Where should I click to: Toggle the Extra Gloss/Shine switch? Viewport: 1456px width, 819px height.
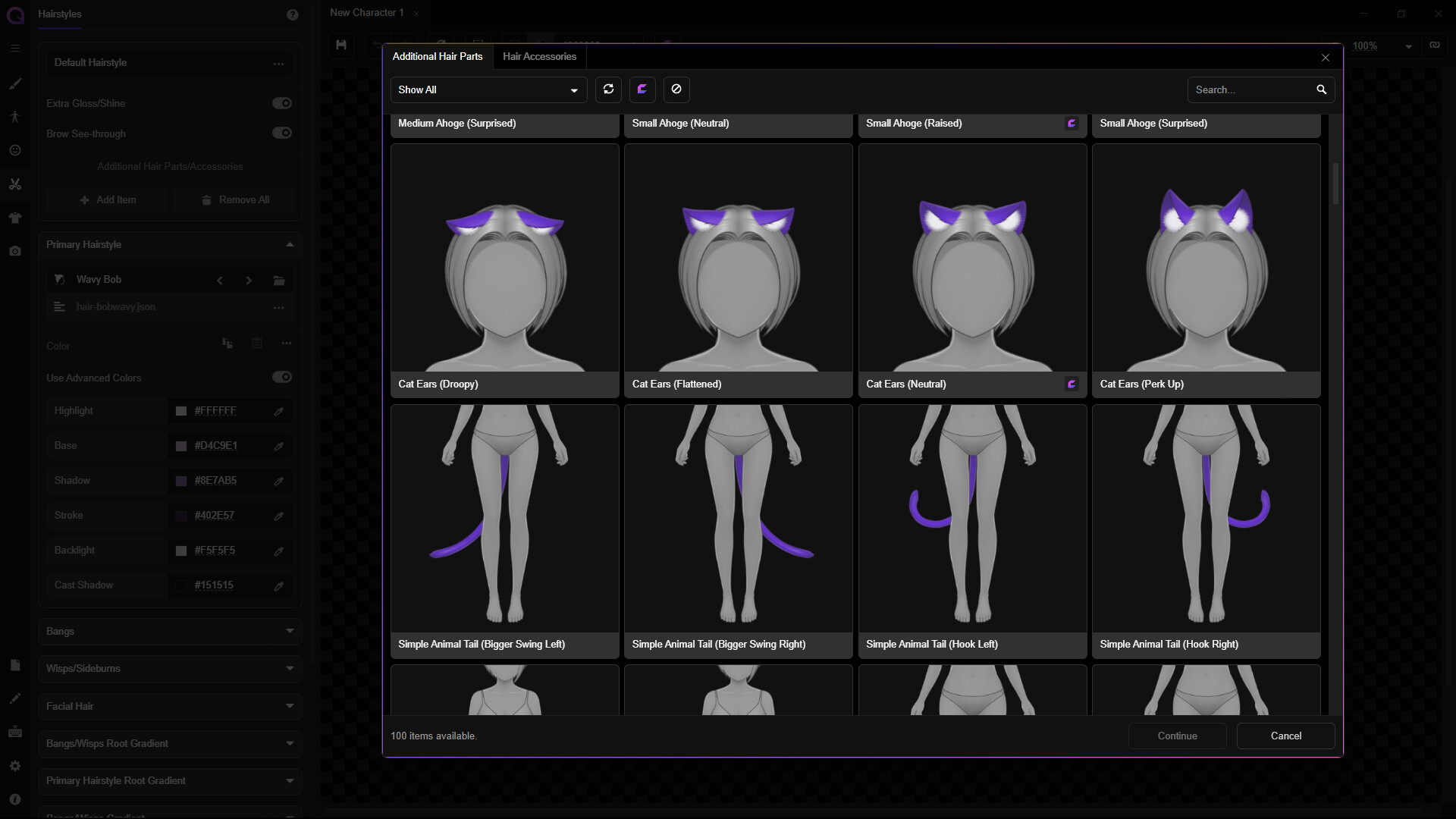(282, 103)
